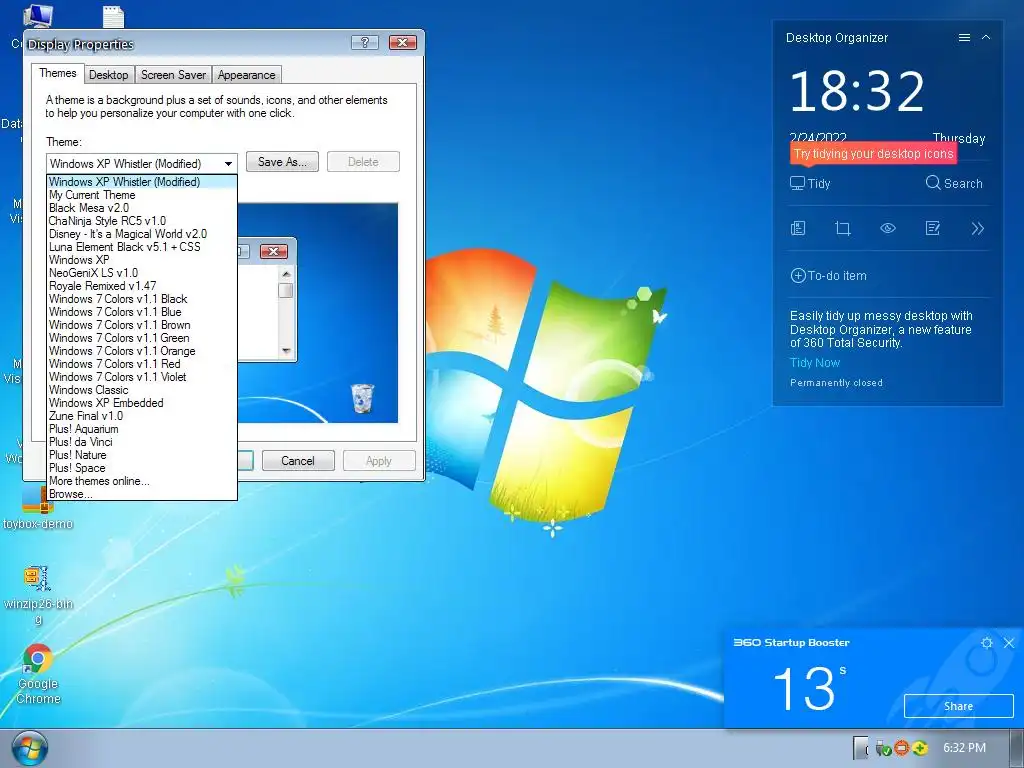Click the 360 Total Security tray icon
This screenshot has height=768, width=1024.
point(920,748)
